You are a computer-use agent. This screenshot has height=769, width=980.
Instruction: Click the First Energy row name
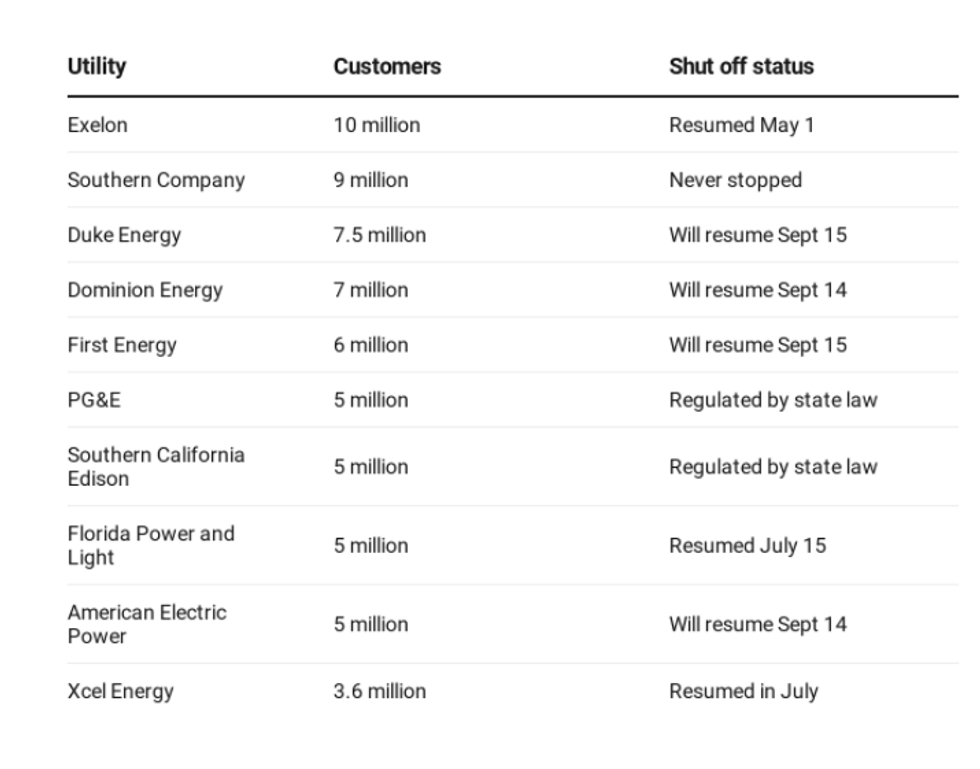tap(122, 346)
